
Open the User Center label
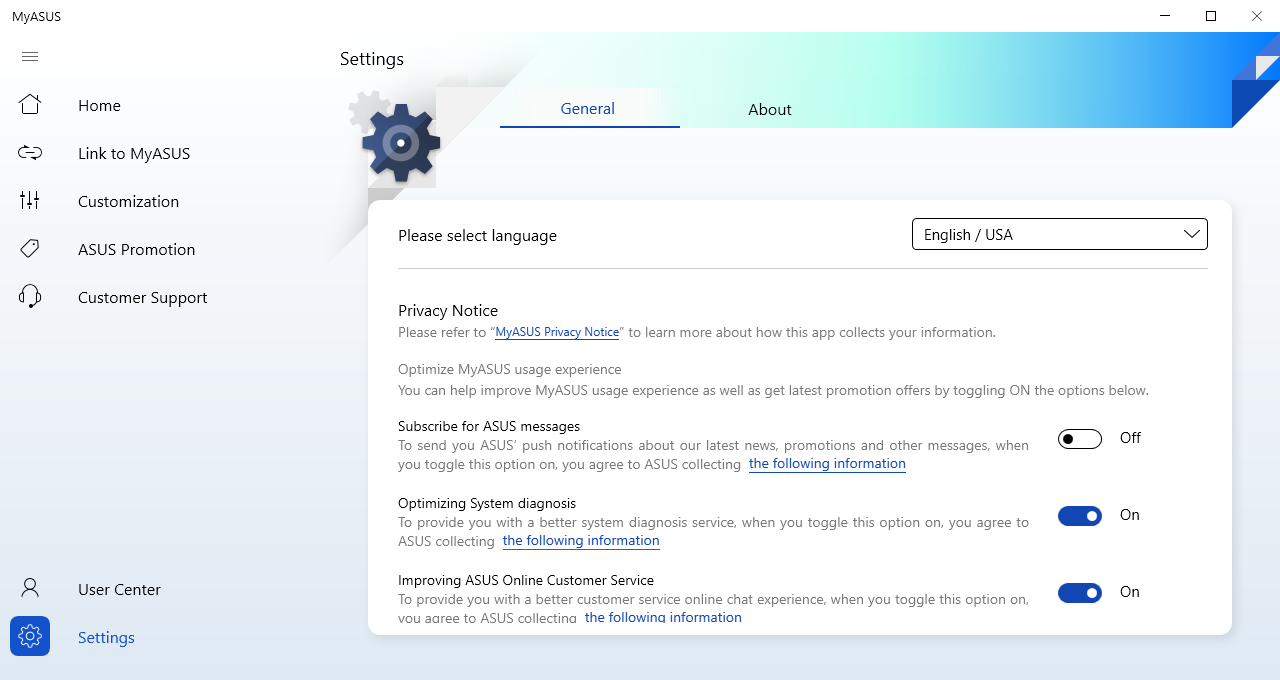(x=119, y=589)
